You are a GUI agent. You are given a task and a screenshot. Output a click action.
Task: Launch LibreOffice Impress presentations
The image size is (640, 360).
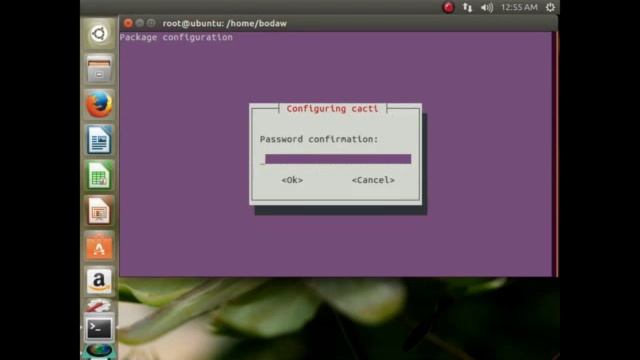pos(99,211)
